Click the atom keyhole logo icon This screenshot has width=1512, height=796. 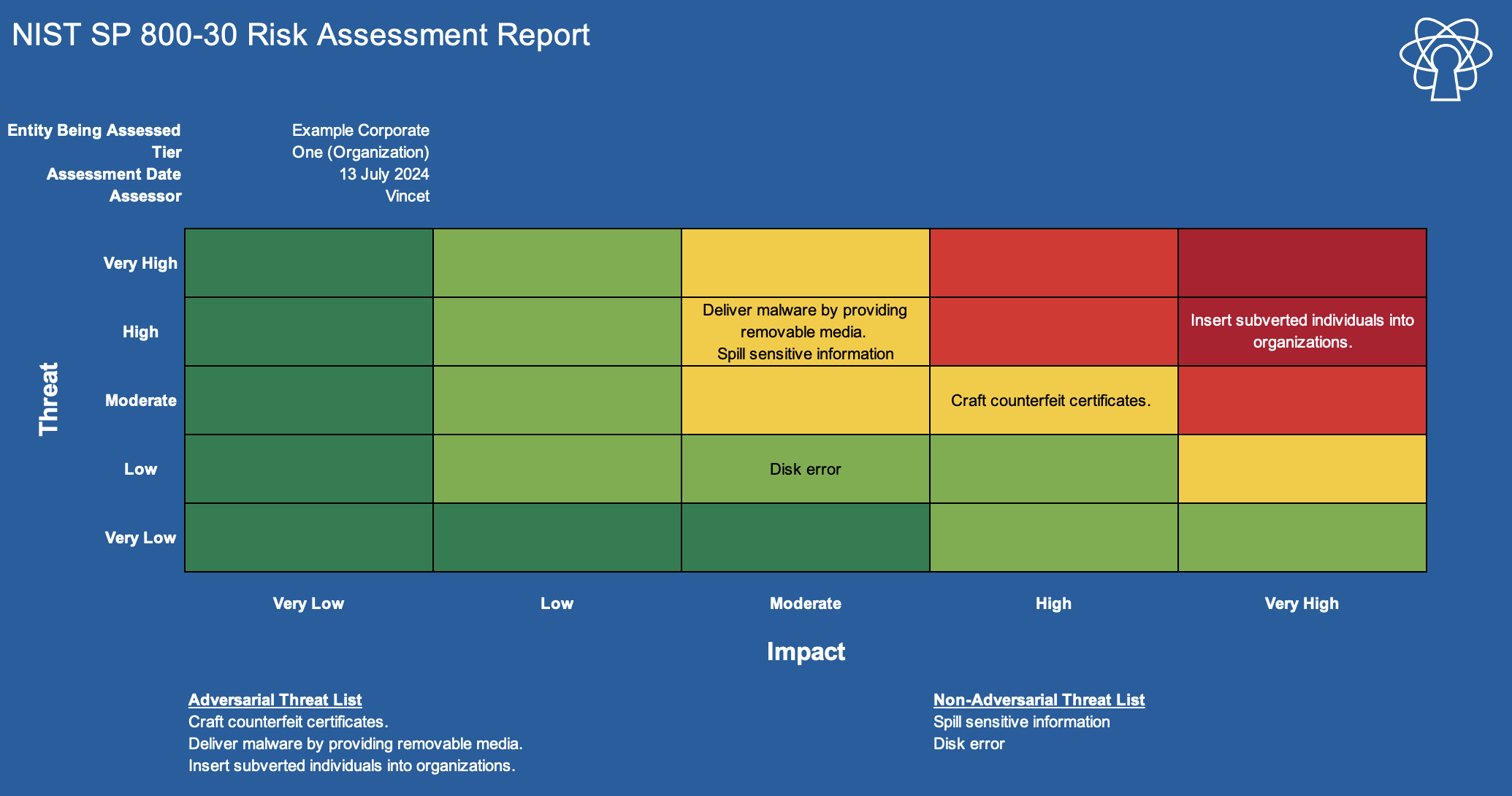point(1445,60)
